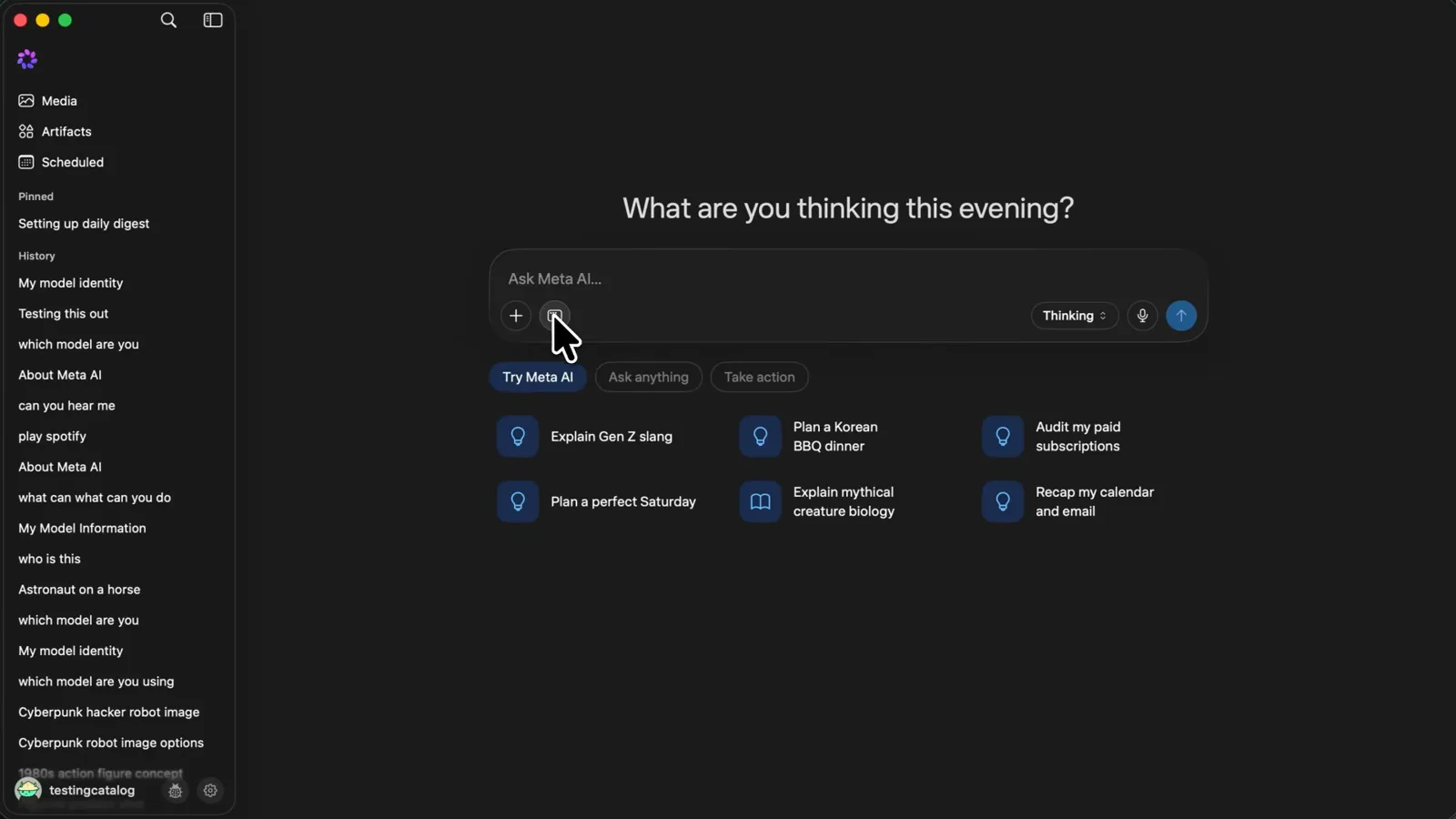
Task: Open what can what can you do chat
Action: coord(95,498)
